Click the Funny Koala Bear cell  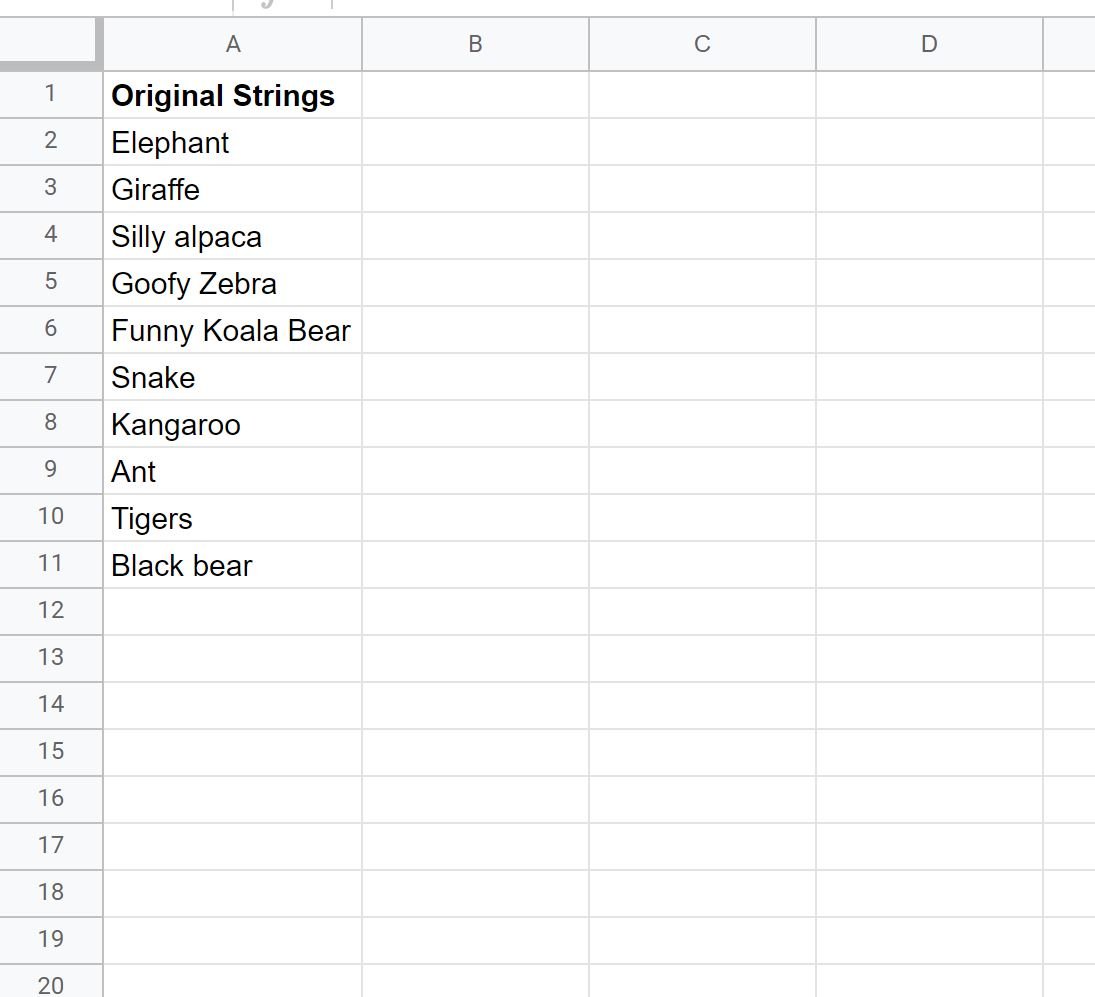[x=233, y=330]
